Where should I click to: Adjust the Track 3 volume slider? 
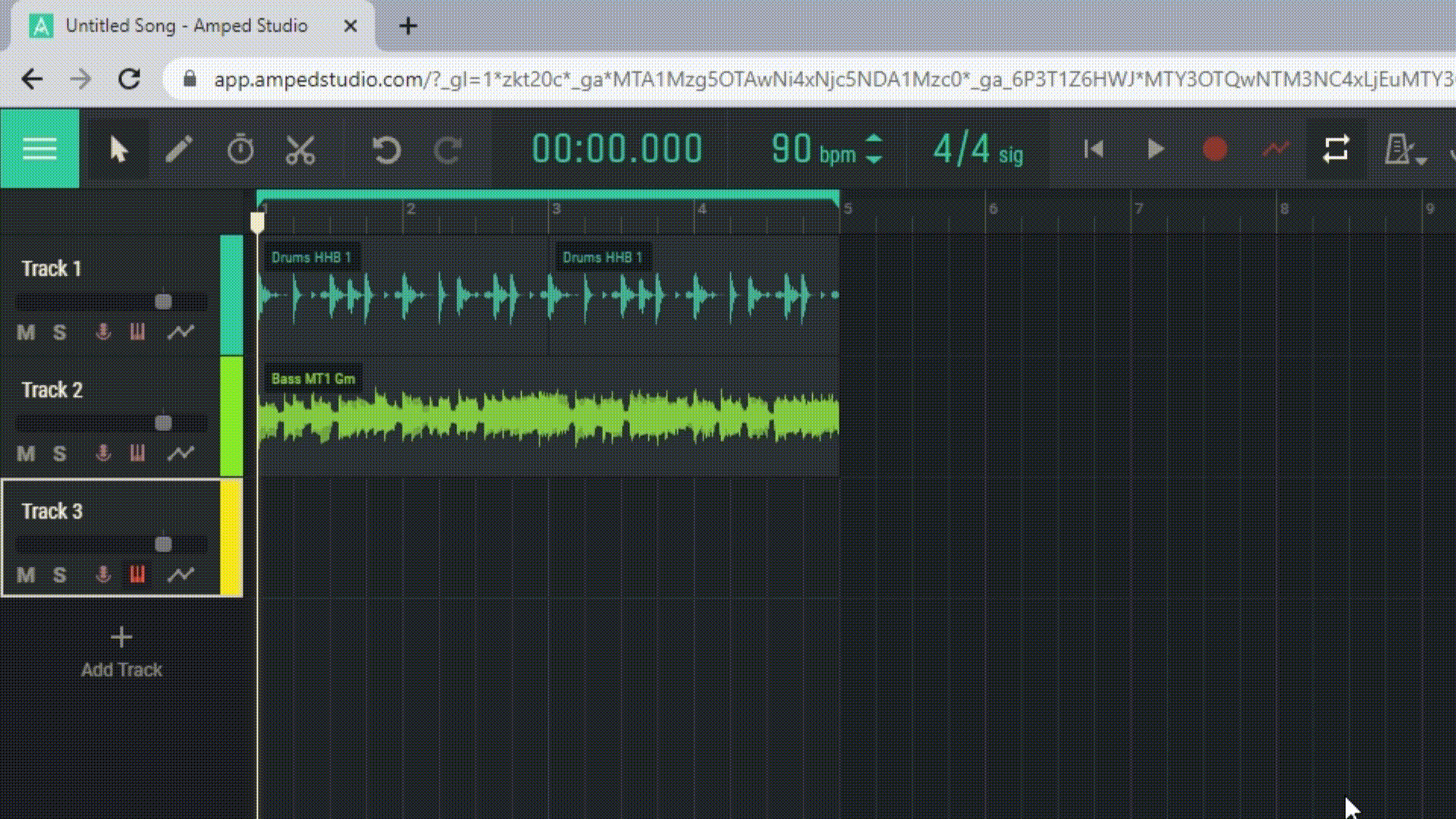point(162,544)
